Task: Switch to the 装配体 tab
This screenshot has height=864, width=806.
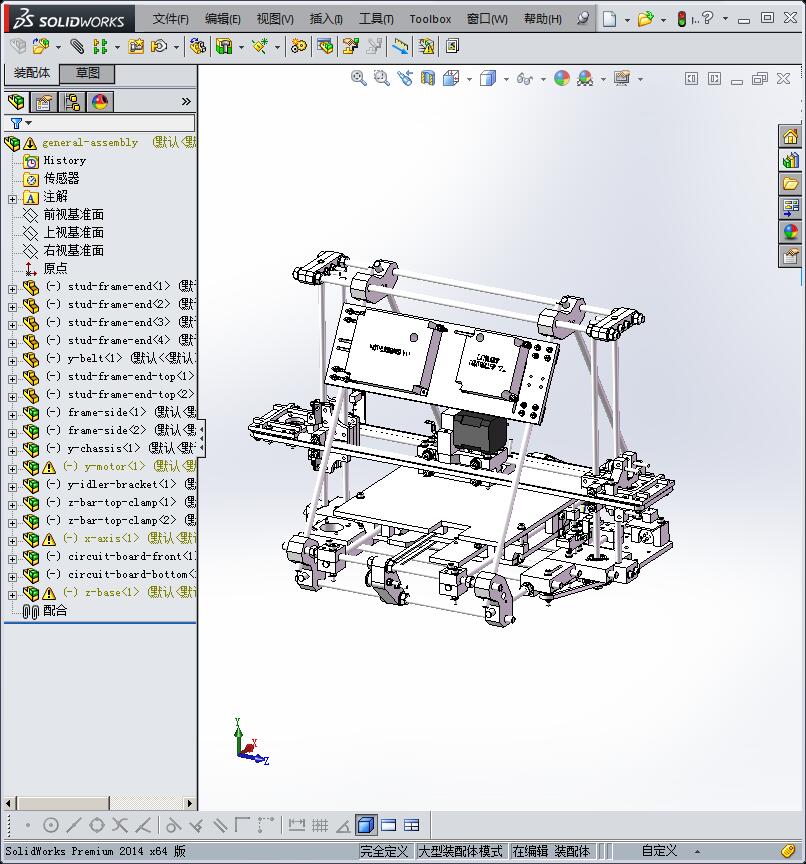Action: (31, 73)
